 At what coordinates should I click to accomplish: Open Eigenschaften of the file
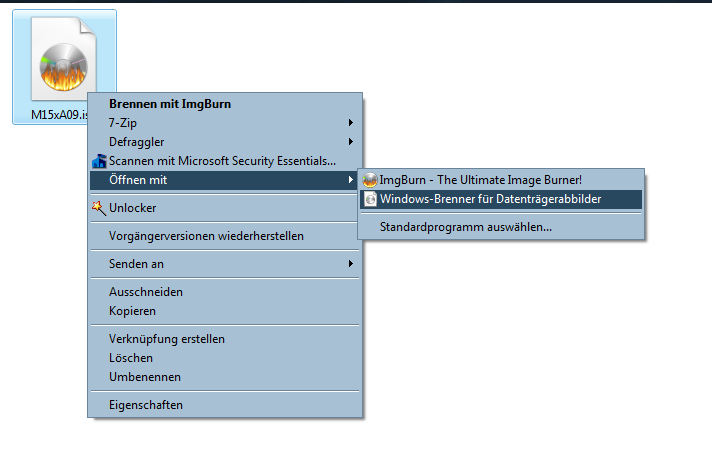(x=226, y=405)
